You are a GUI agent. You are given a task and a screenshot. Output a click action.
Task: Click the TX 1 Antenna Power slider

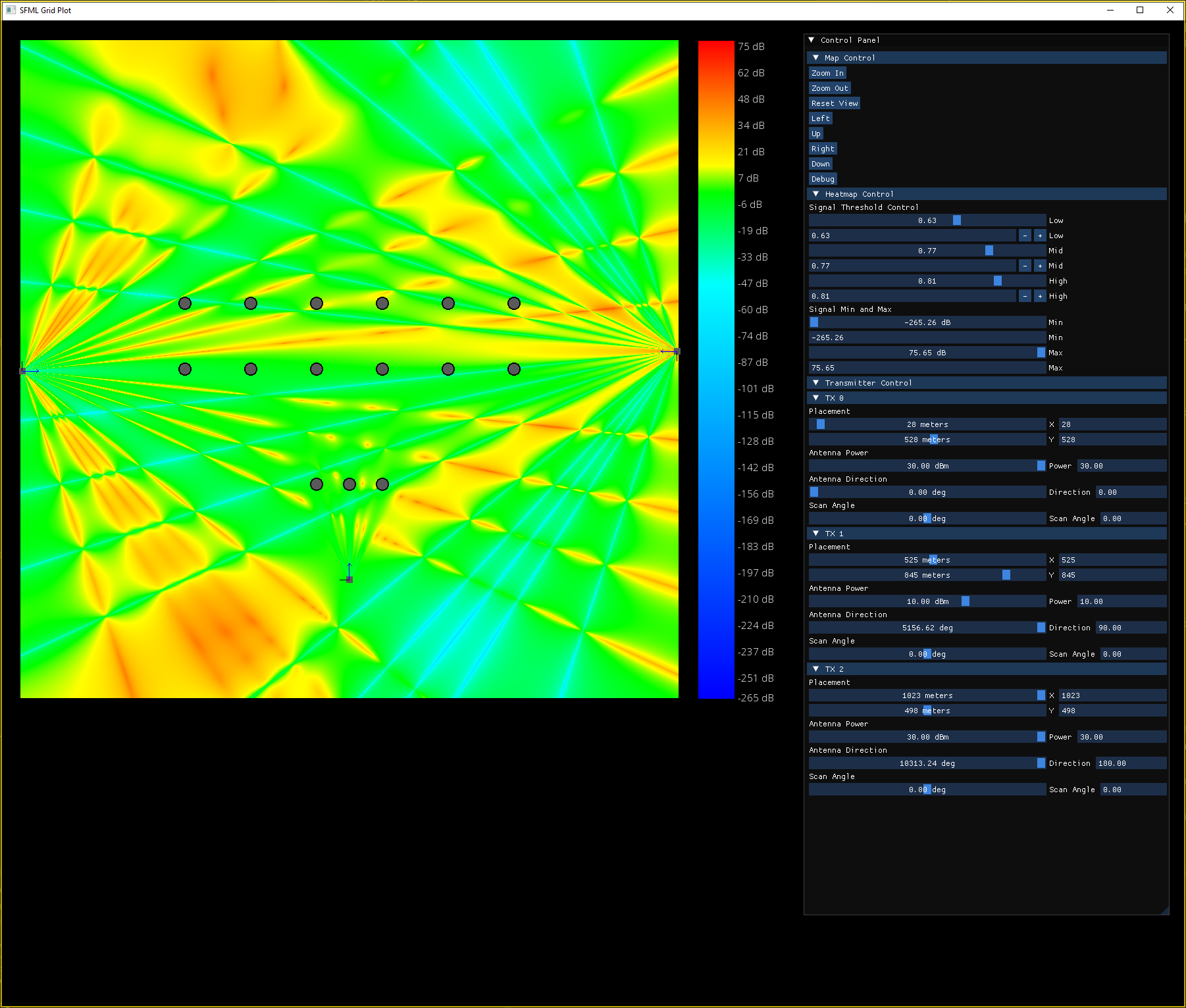coord(927,601)
